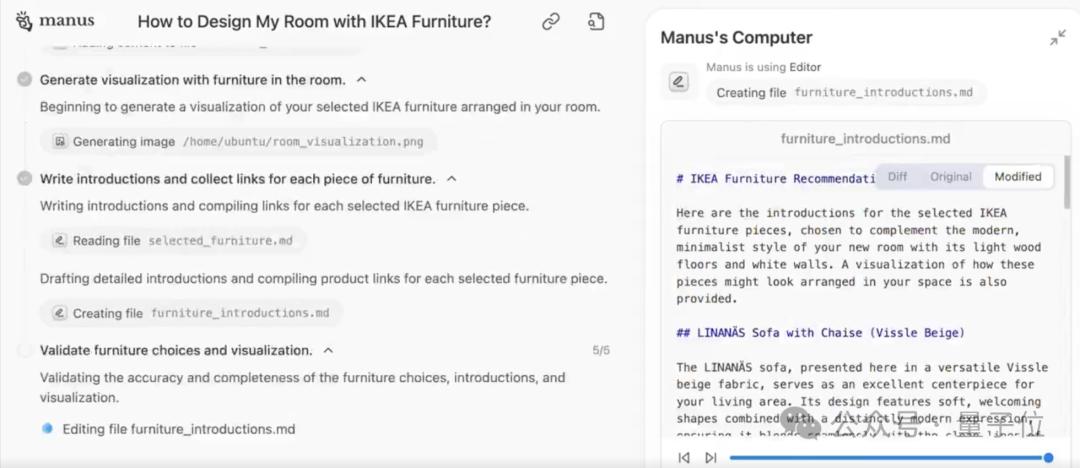Toggle the Write introductions step status circle
The height and width of the screenshot is (468, 1080).
coord(25,178)
